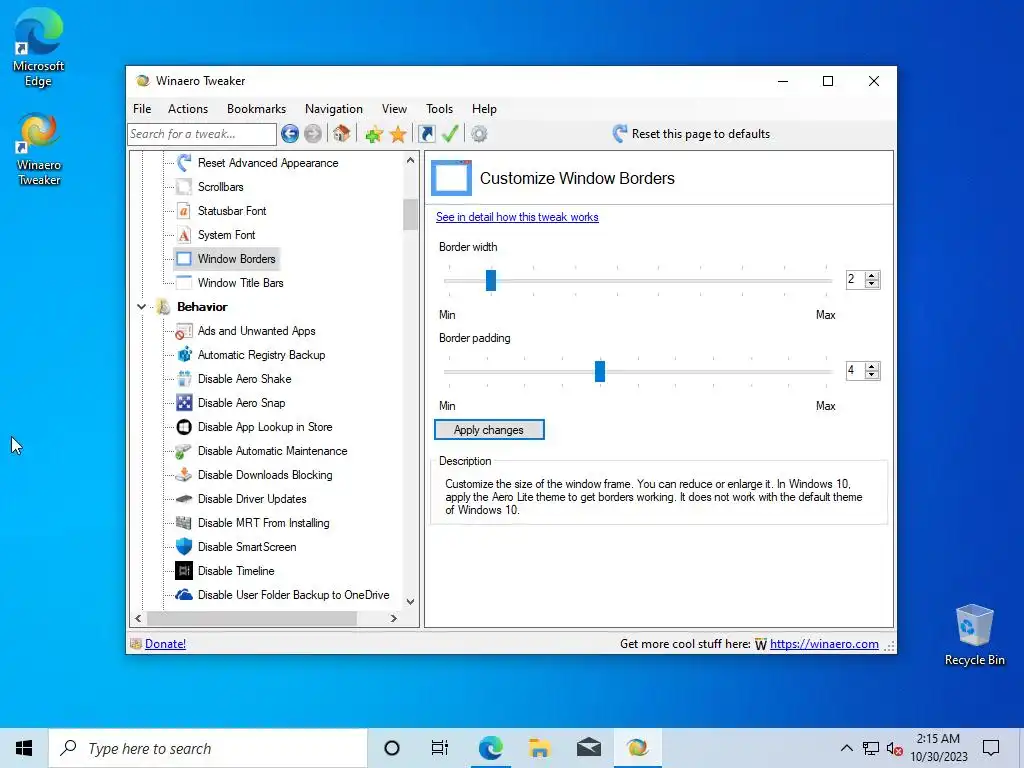Decrease Border width with spinner down arrow

(x=872, y=284)
